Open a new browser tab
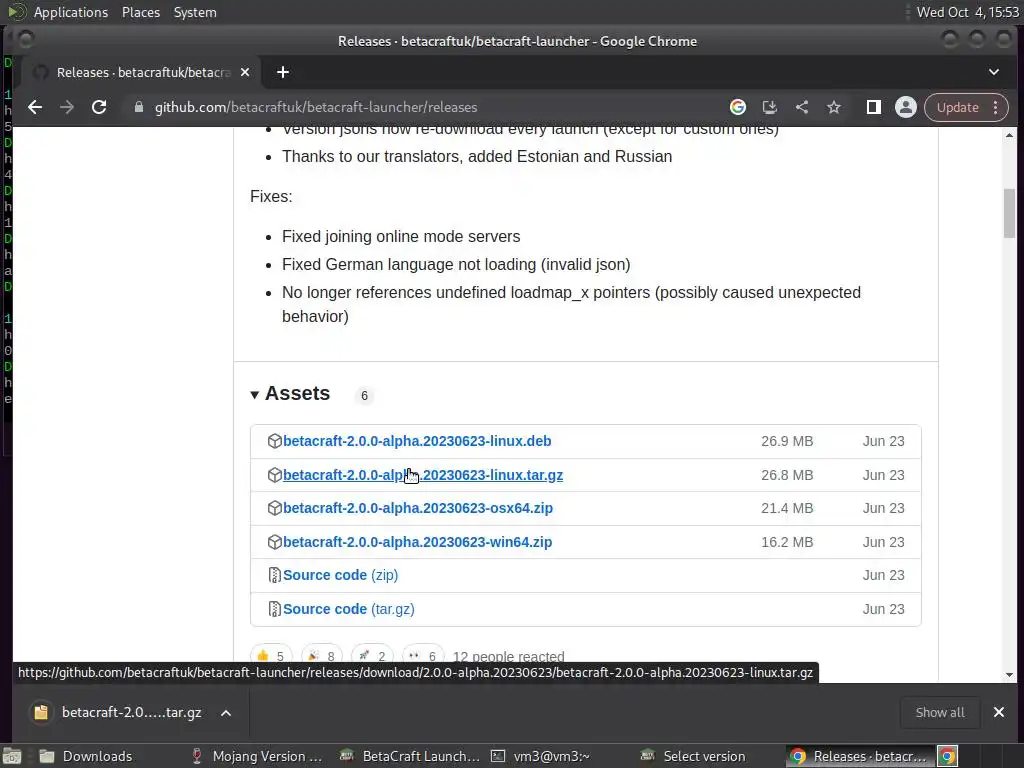This screenshot has height=768, width=1024. (x=283, y=72)
